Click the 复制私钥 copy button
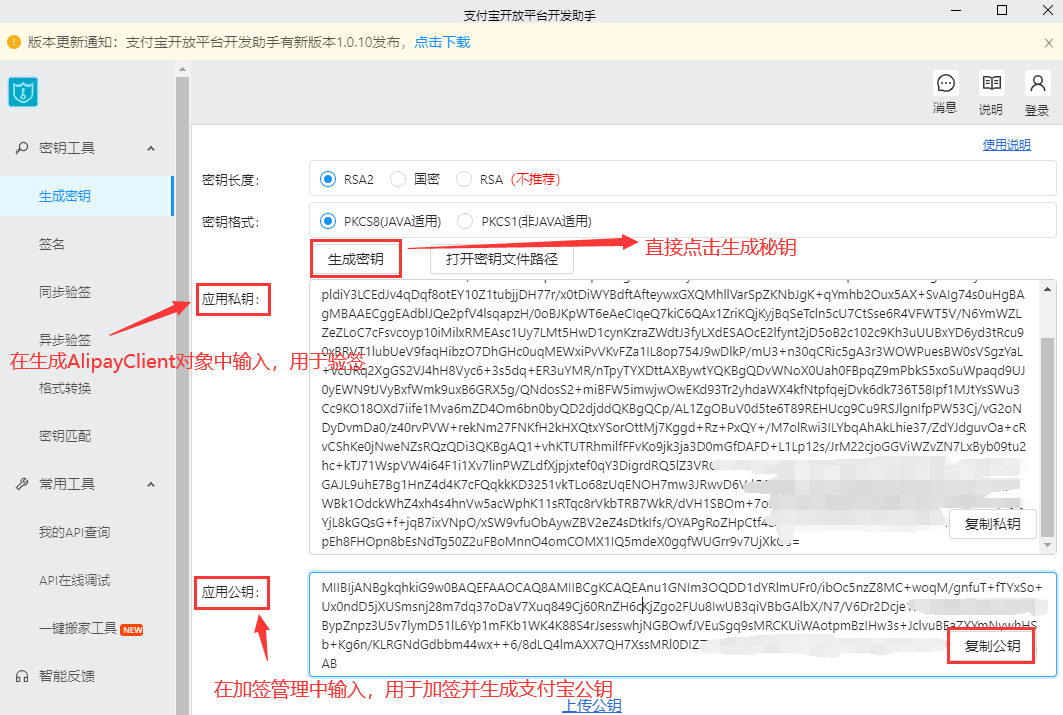 [x=992, y=524]
